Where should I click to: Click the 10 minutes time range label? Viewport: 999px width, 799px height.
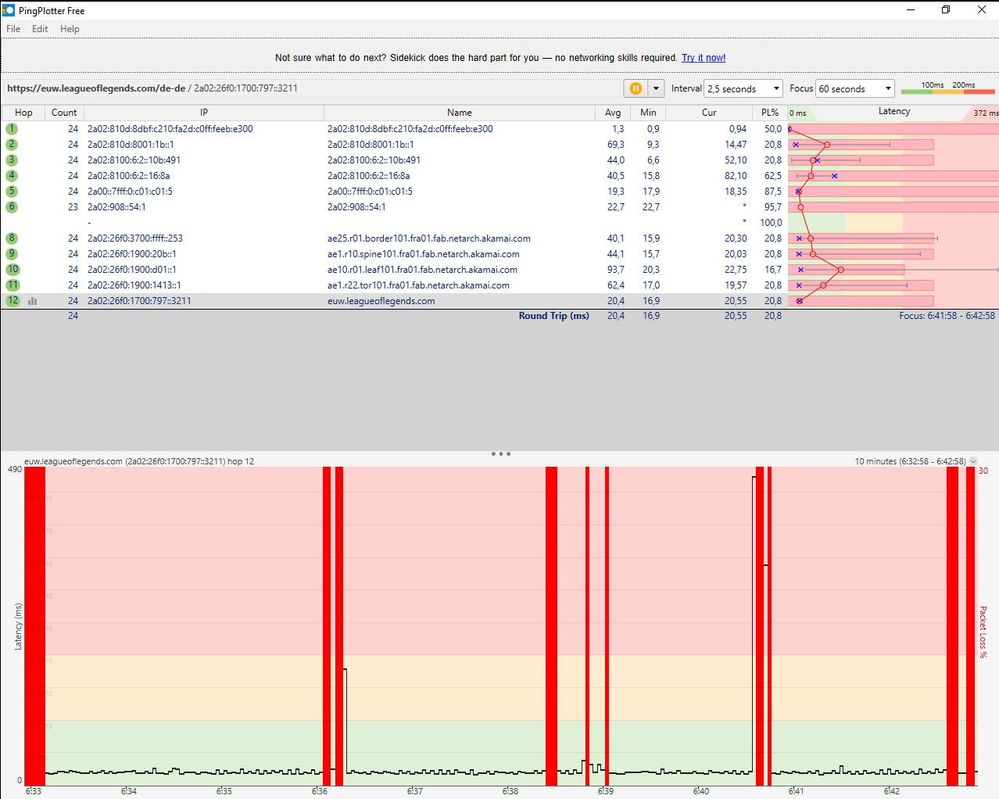point(910,461)
